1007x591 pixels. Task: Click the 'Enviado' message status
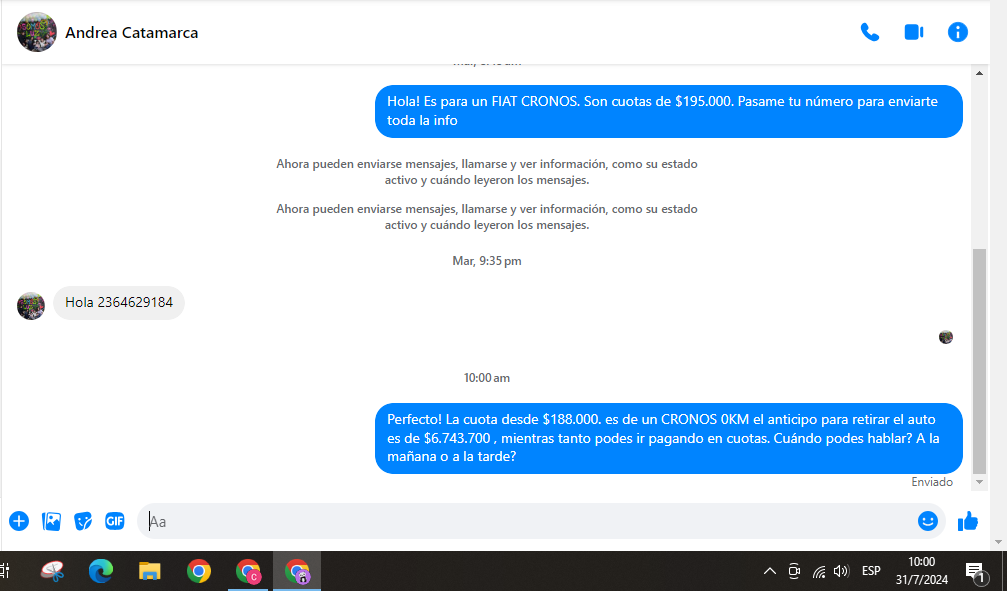pyautogui.click(x=932, y=482)
